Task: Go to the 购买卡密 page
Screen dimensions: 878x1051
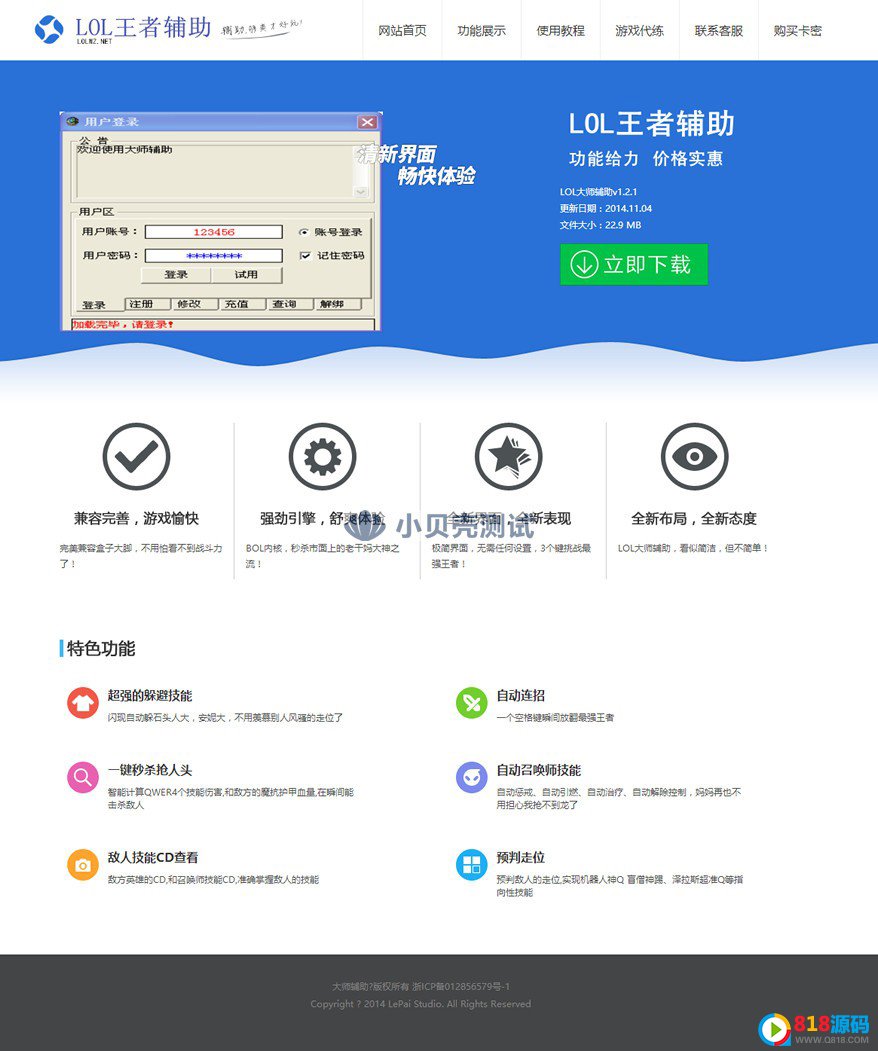Action: coord(798,31)
